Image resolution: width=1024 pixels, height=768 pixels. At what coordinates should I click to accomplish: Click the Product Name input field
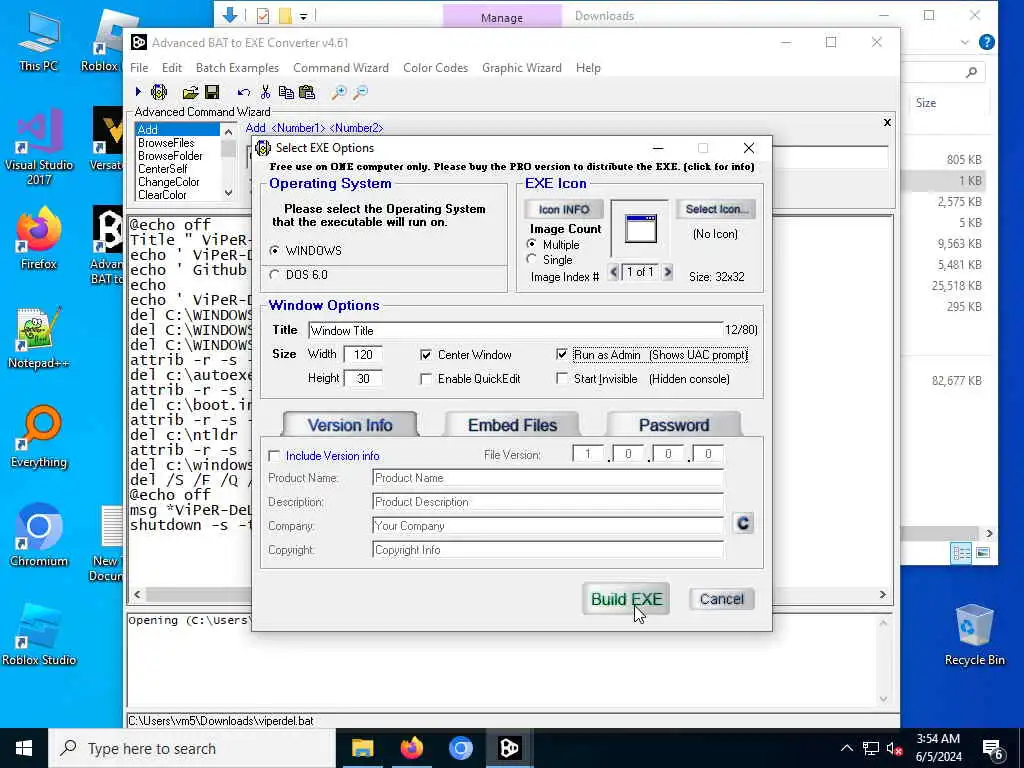pyautogui.click(x=547, y=478)
